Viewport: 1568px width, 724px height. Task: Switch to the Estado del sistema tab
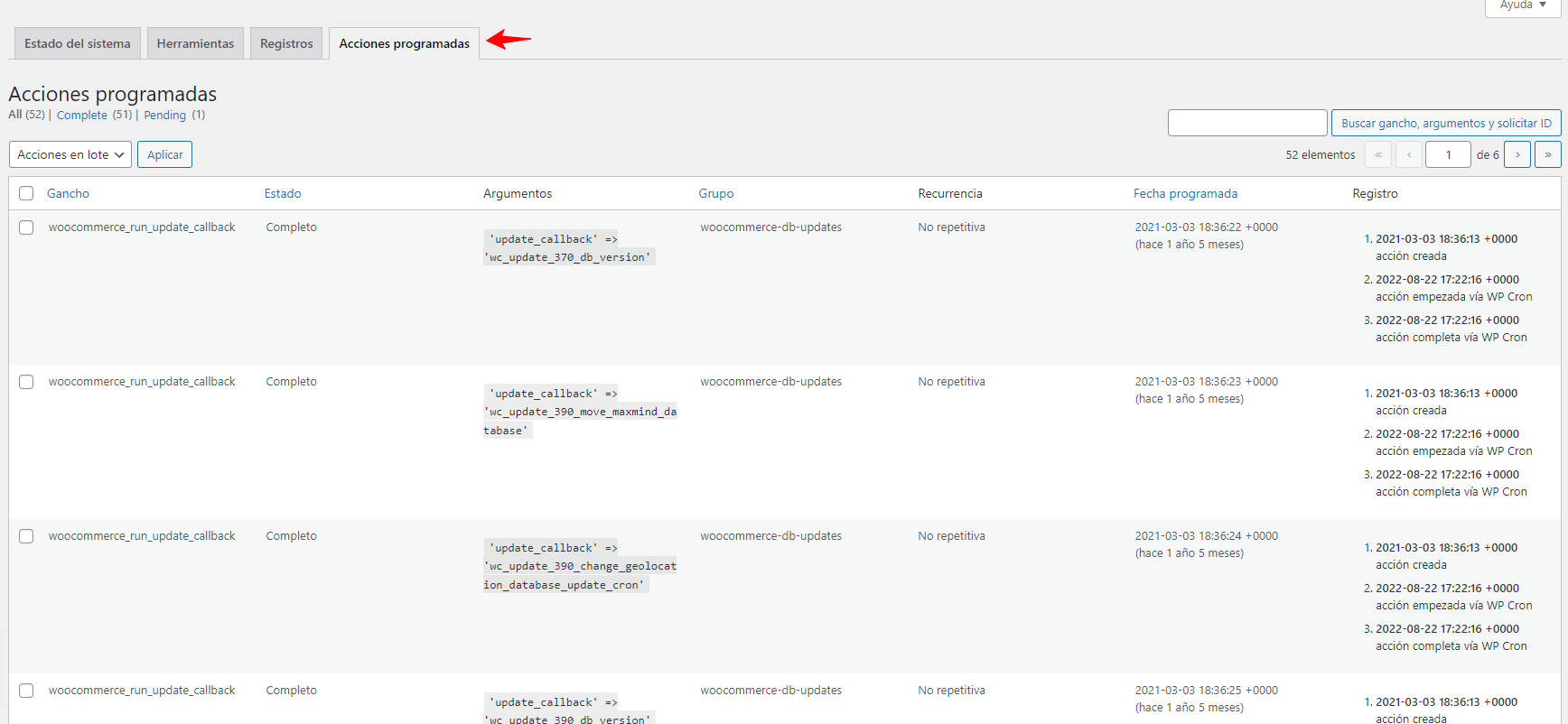pyautogui.click(x=78, y=43)
